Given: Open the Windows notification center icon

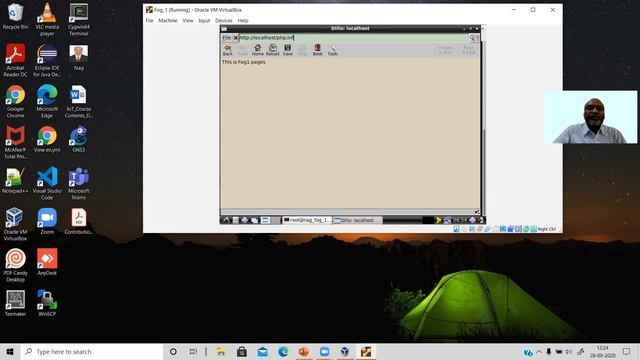Looking at the screenshot, I should 627,351.
